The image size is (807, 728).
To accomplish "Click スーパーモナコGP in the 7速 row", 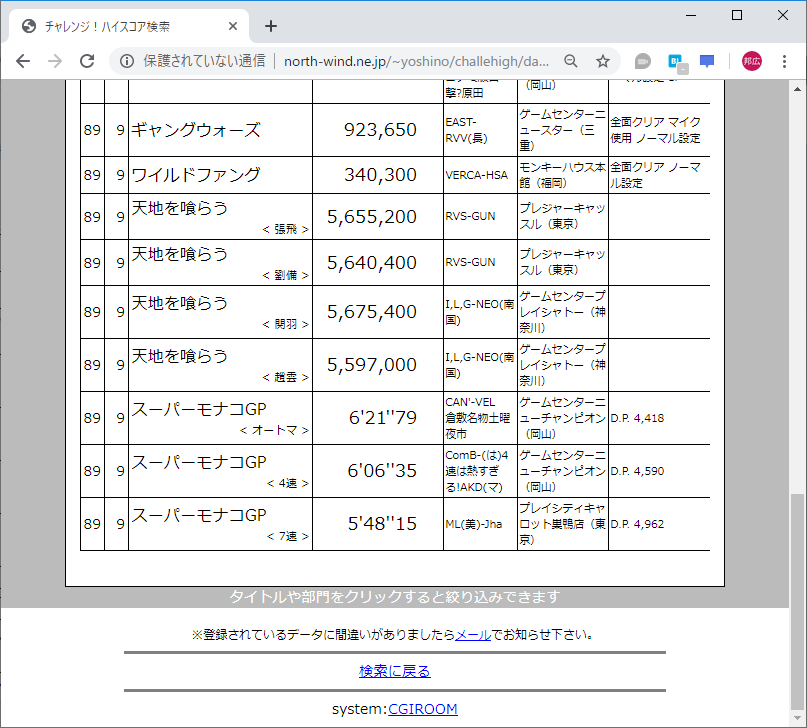I will pyautogui.click(x=199, y=515).
